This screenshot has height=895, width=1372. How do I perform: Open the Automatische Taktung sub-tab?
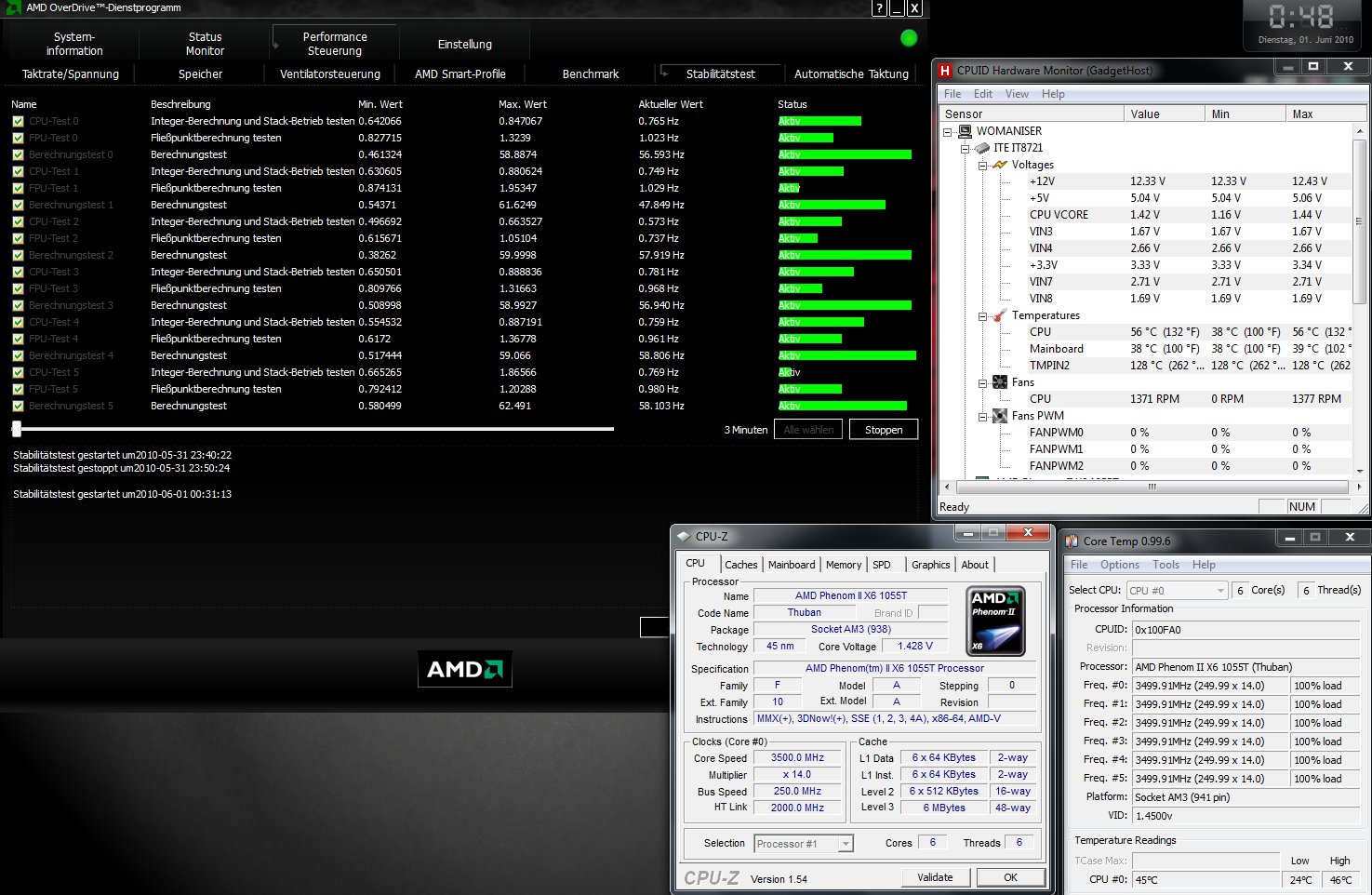[x=851, y=73]
